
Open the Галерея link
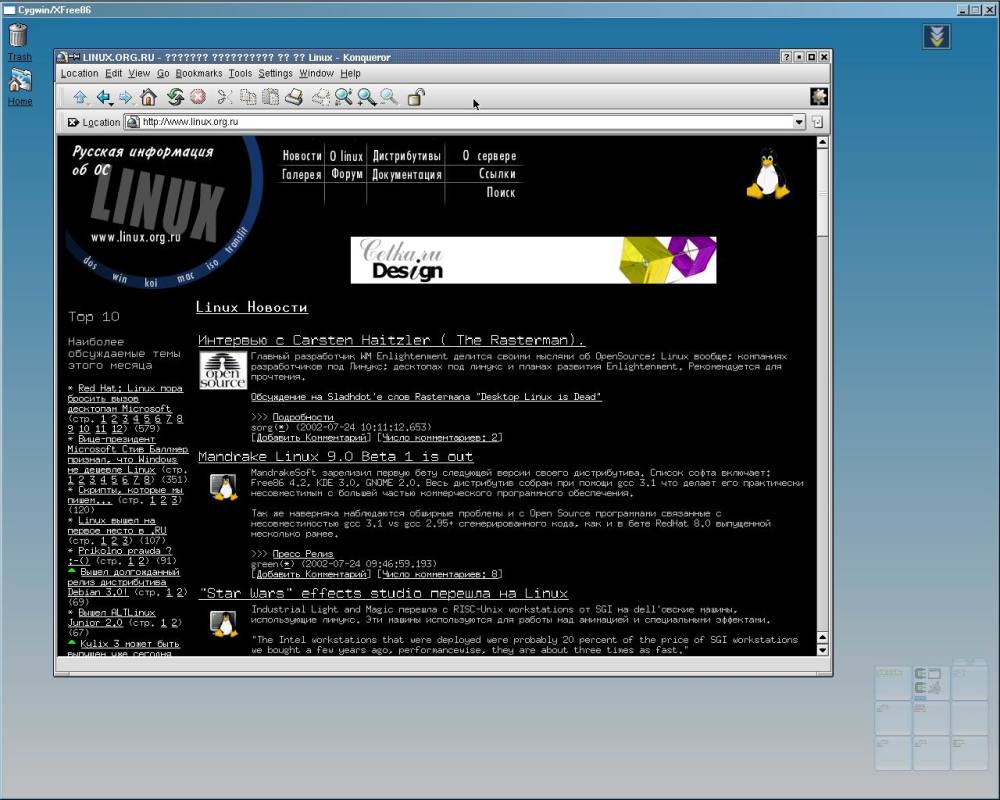(x=302, y=174)
